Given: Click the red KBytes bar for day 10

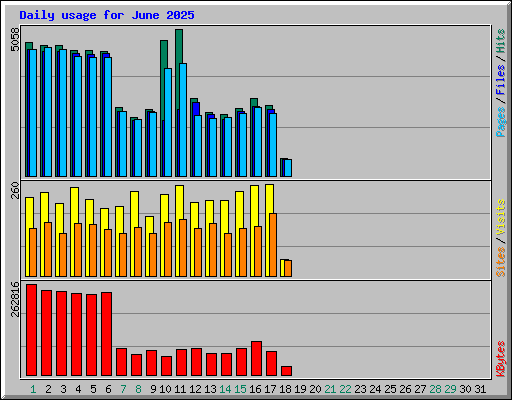Looking at the screenshot, I should click(x=167, y=366).
